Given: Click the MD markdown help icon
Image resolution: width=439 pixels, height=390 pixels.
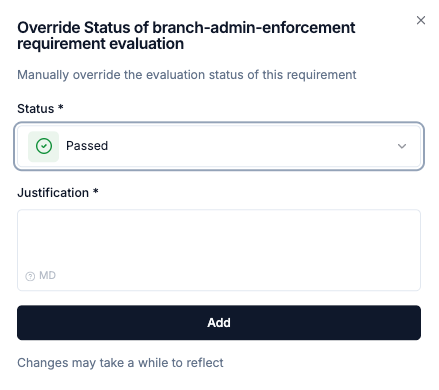Looking at the screenshot, I should tap(30, 276).
